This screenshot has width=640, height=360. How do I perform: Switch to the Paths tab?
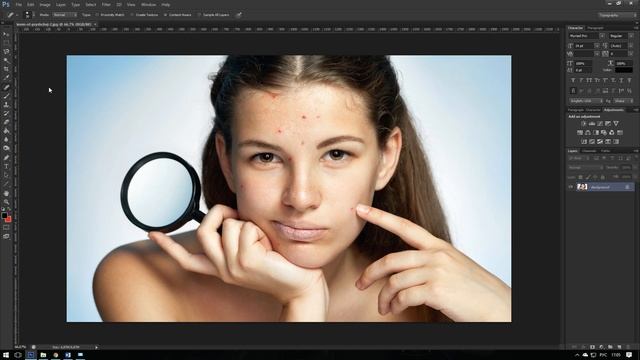[x=605, y=151]
